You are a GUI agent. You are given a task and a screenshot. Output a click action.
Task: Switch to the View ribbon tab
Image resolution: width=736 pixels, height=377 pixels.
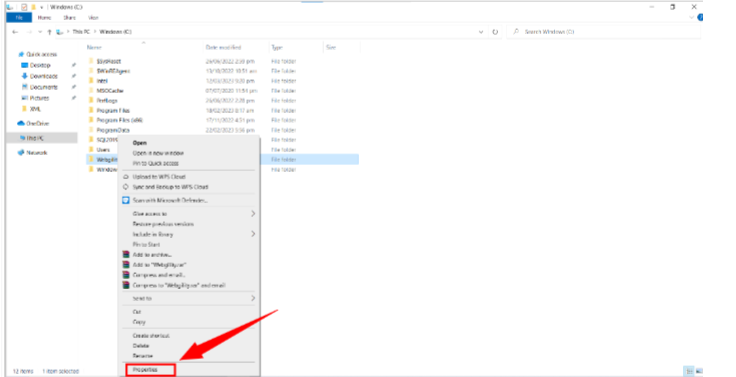point(93,18)
